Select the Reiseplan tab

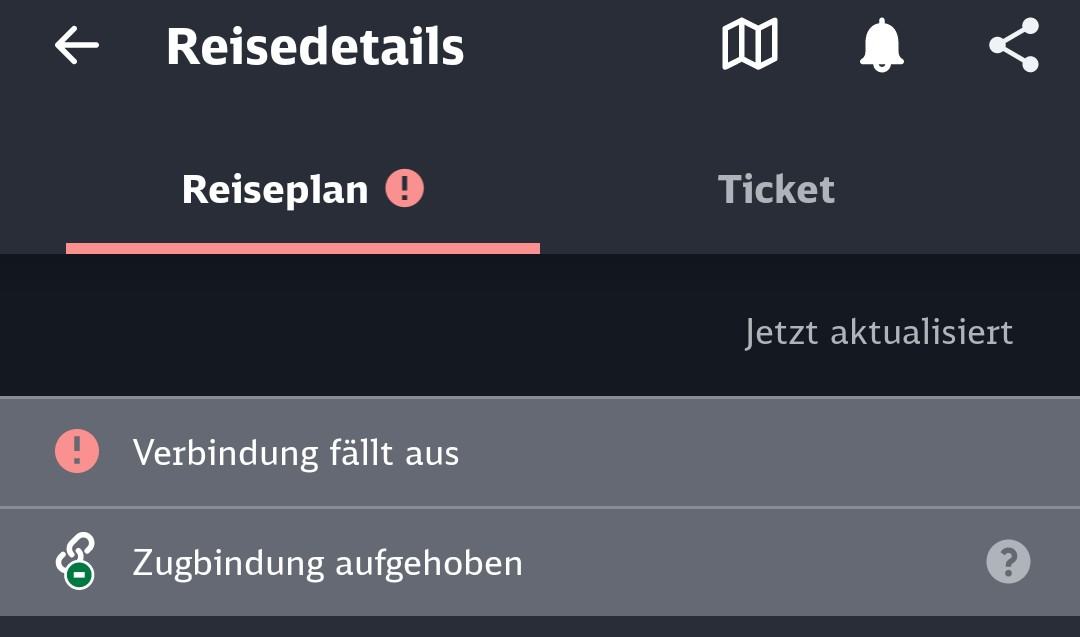(275, 189)
